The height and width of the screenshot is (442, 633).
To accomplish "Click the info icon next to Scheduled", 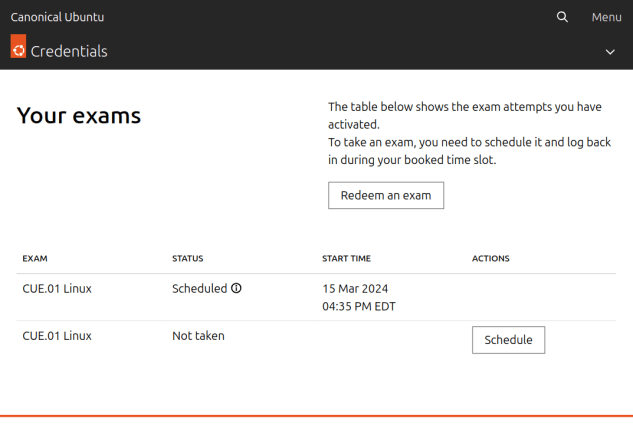I will 236,288.
